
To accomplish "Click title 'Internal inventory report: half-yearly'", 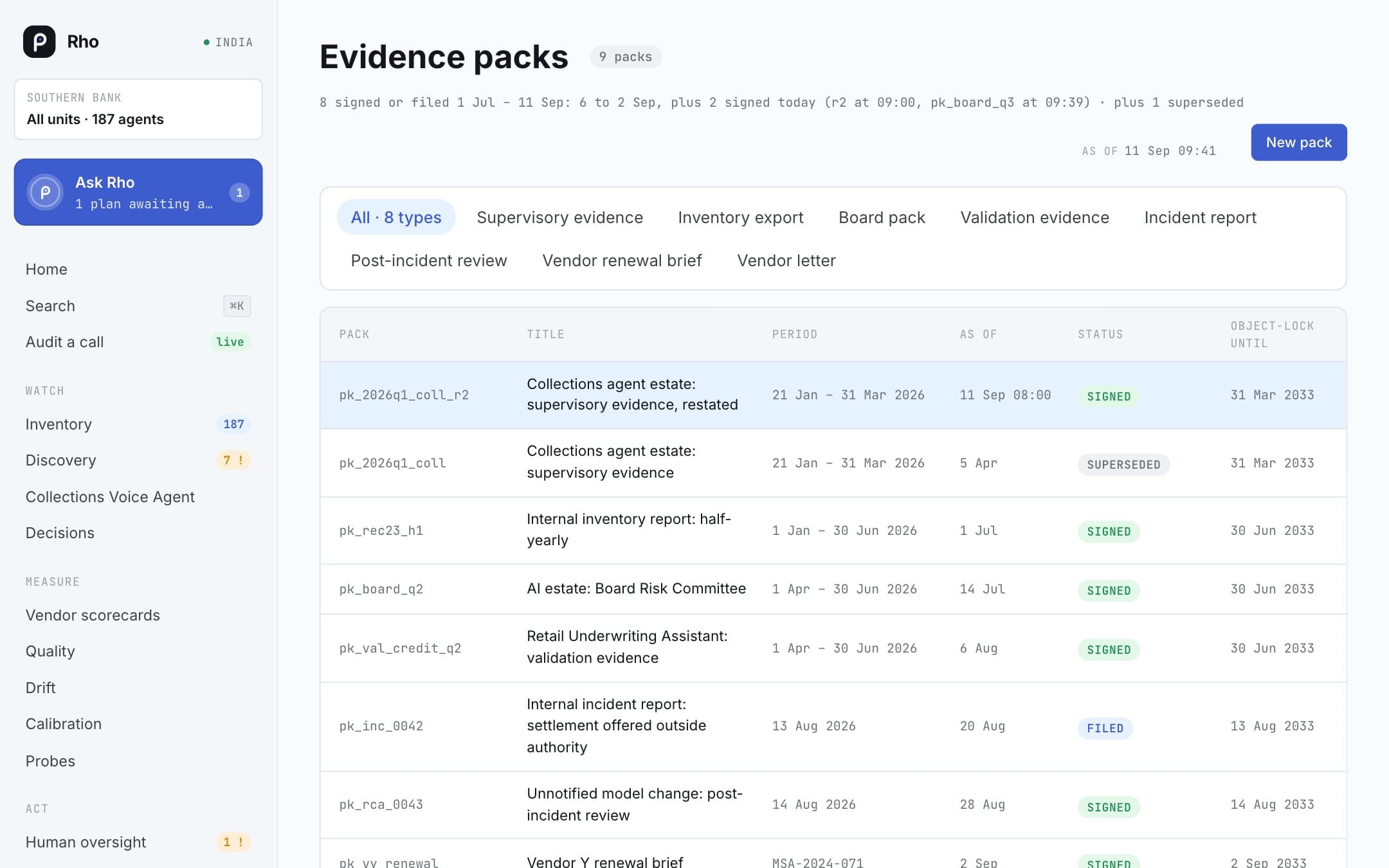I will coord(629,530).
